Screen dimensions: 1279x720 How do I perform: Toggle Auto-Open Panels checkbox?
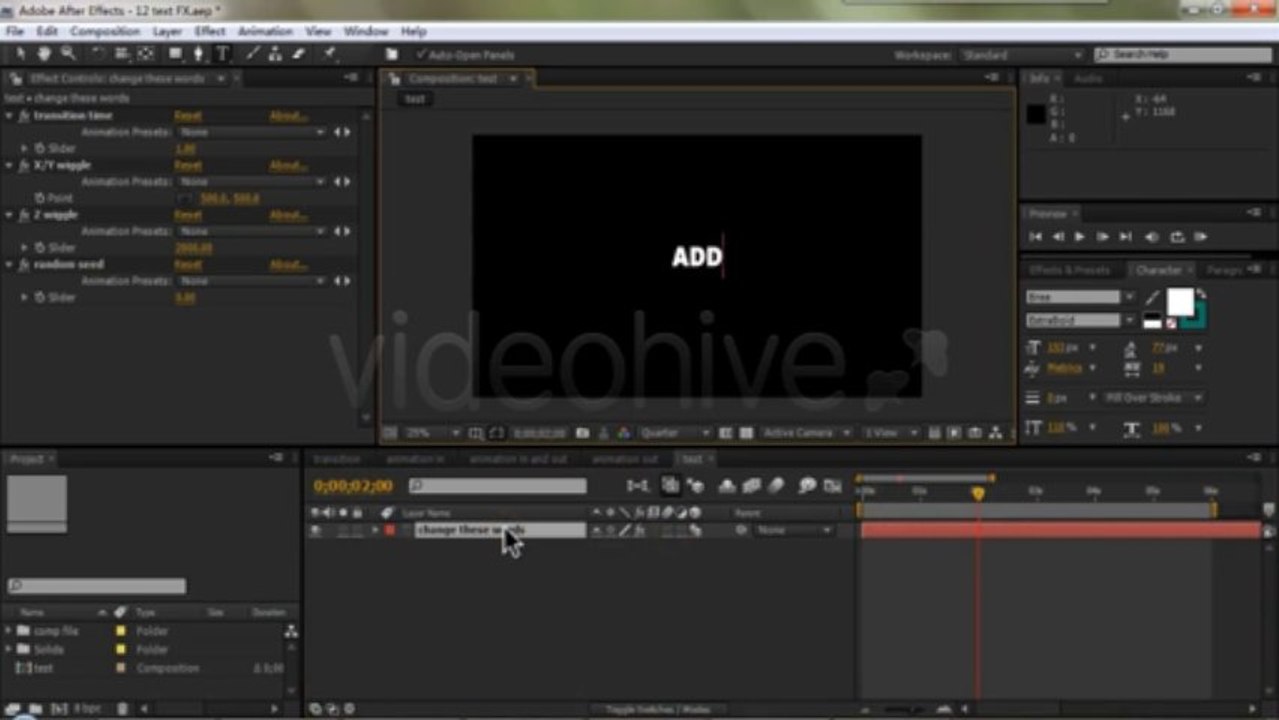(x=421, y=54)
